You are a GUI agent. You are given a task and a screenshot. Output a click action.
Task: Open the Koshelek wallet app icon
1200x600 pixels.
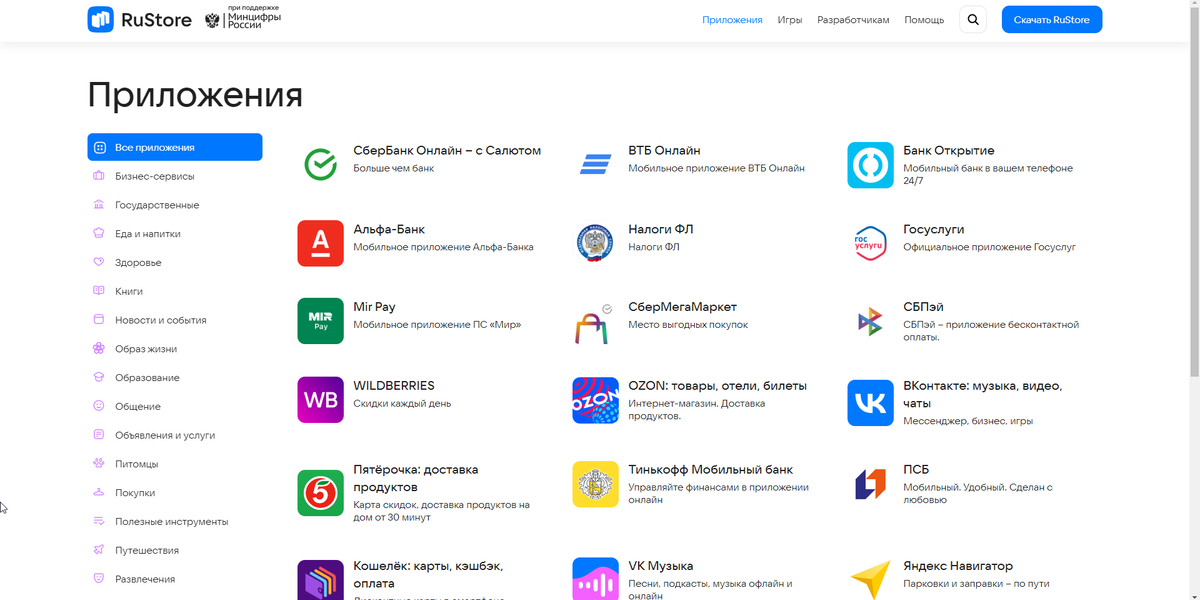point(320,579)
